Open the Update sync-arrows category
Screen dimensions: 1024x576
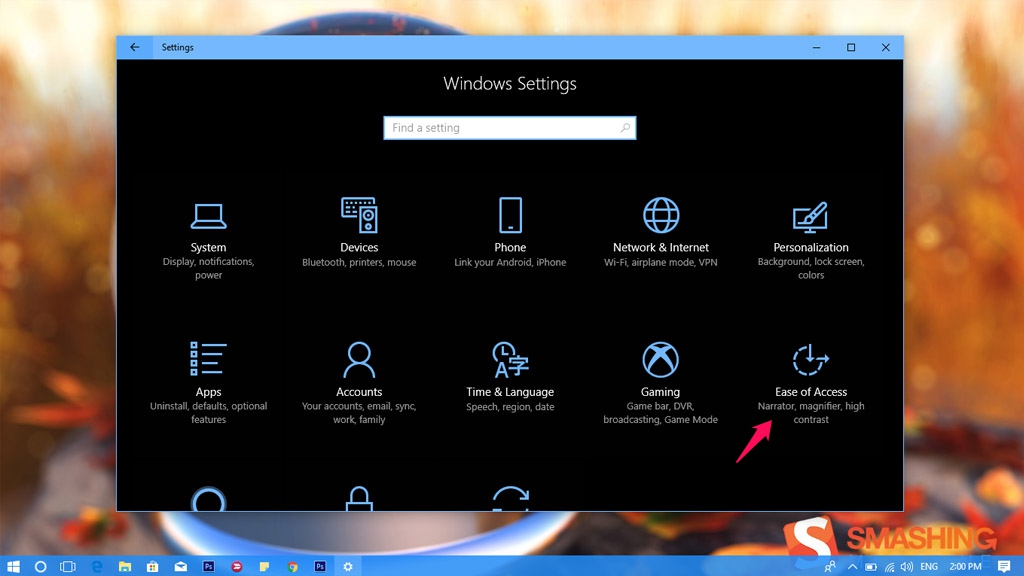tap(510, 499)
